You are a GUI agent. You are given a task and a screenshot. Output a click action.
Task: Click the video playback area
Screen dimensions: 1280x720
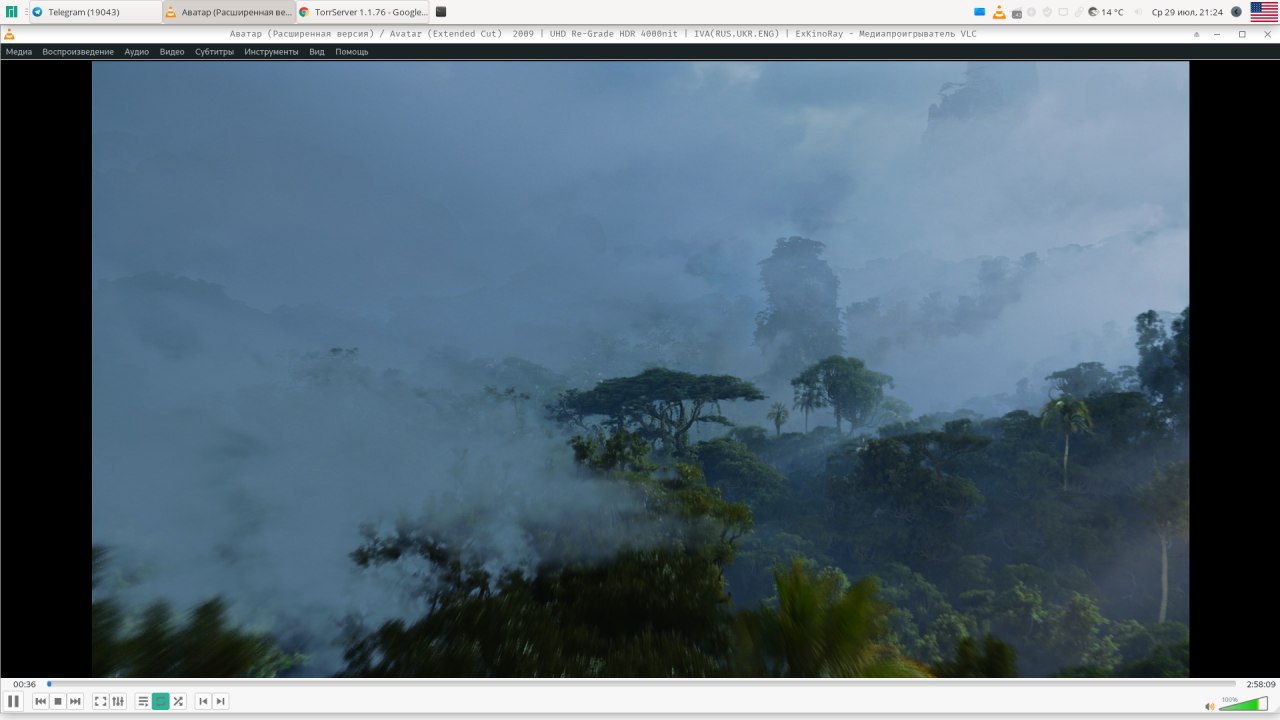[640, 369]
